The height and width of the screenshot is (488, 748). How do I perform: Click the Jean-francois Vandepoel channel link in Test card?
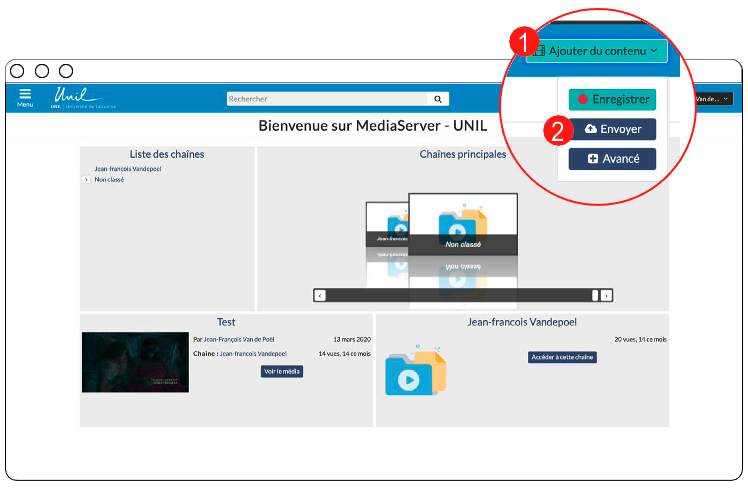click(253, 353)
